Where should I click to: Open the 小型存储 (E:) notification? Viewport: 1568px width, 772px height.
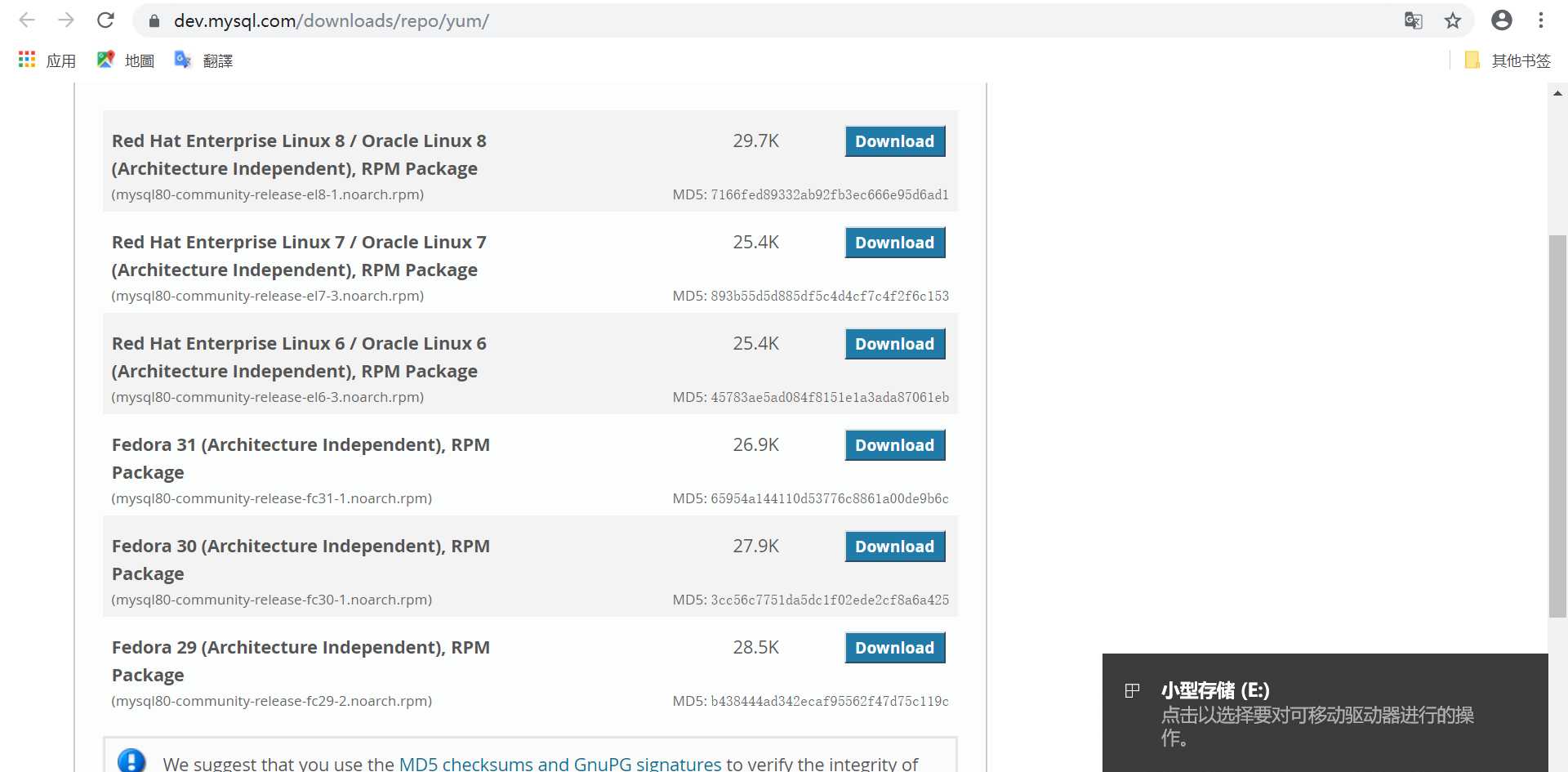1325,712
